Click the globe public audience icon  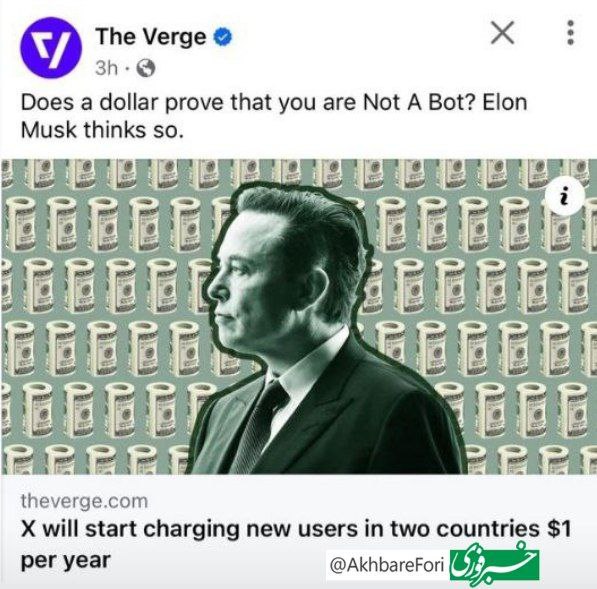coord(146,68)
